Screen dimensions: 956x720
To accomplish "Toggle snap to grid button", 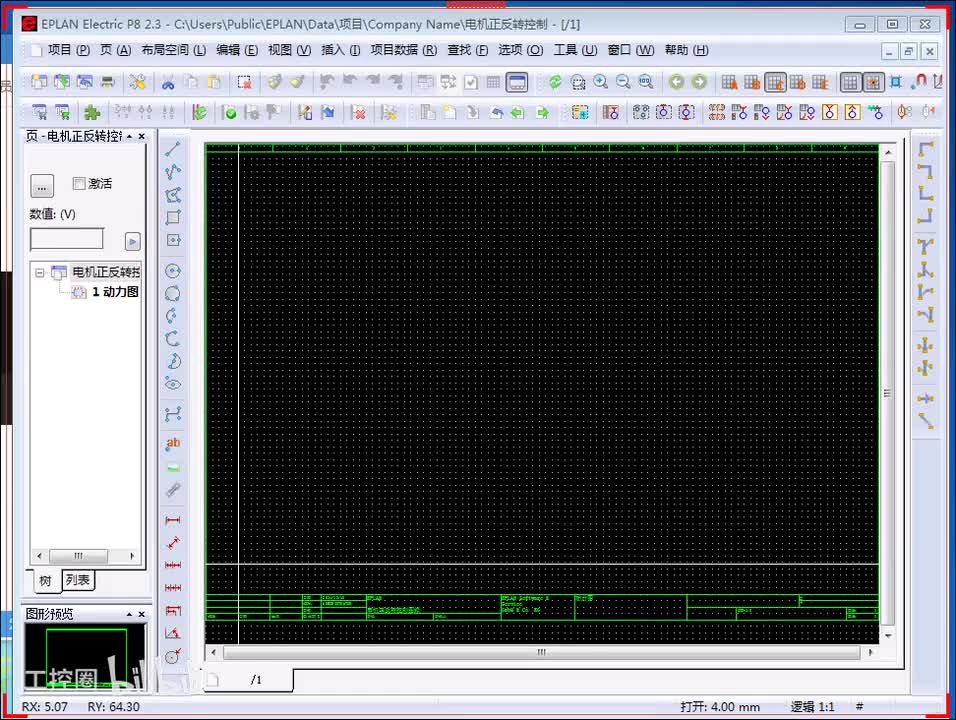I will pyautogui.click(x=873, y=82).
